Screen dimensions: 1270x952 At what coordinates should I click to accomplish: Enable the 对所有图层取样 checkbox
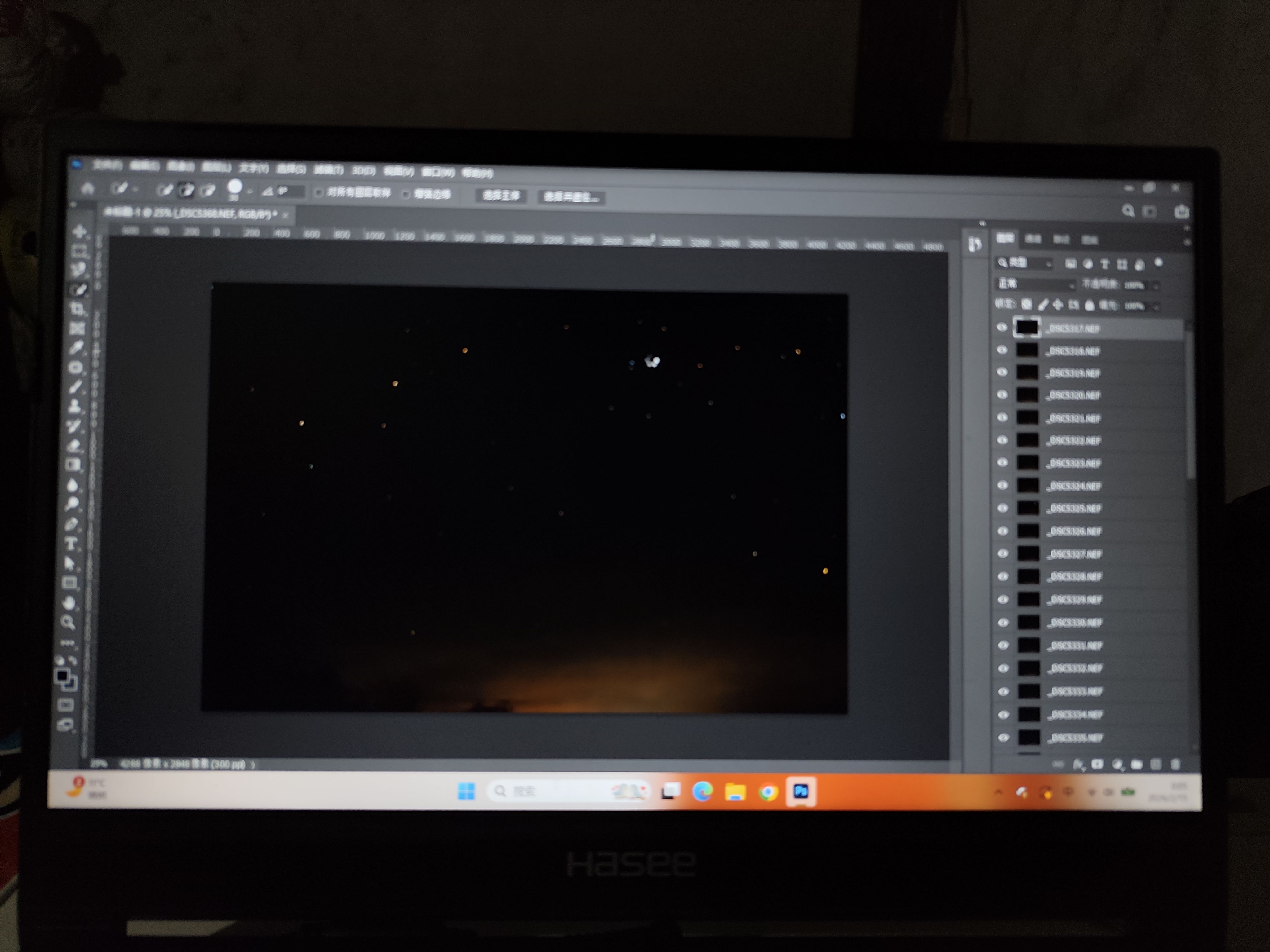[x=319, y=192]
